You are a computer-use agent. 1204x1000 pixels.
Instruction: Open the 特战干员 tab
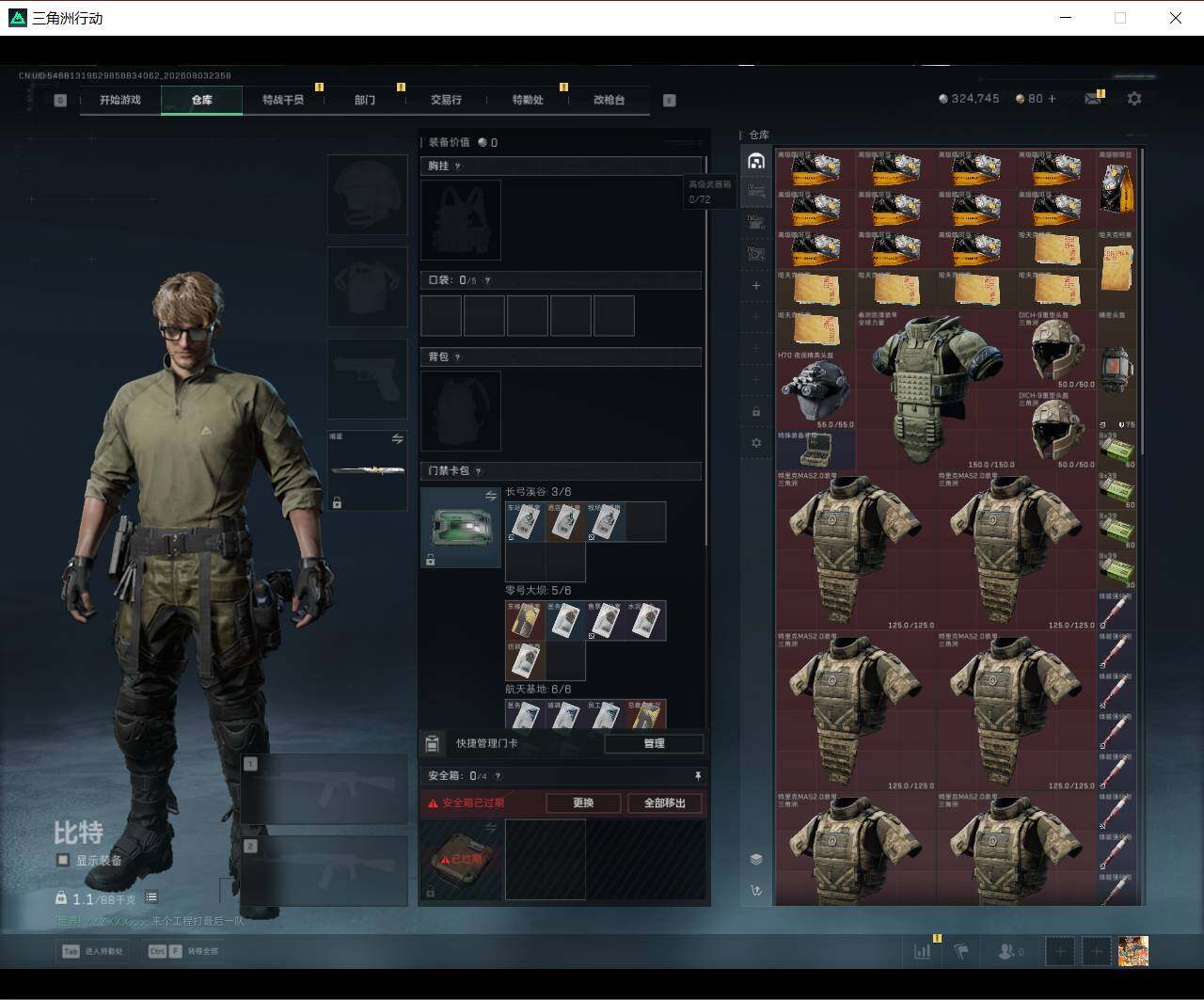(283, 100)
